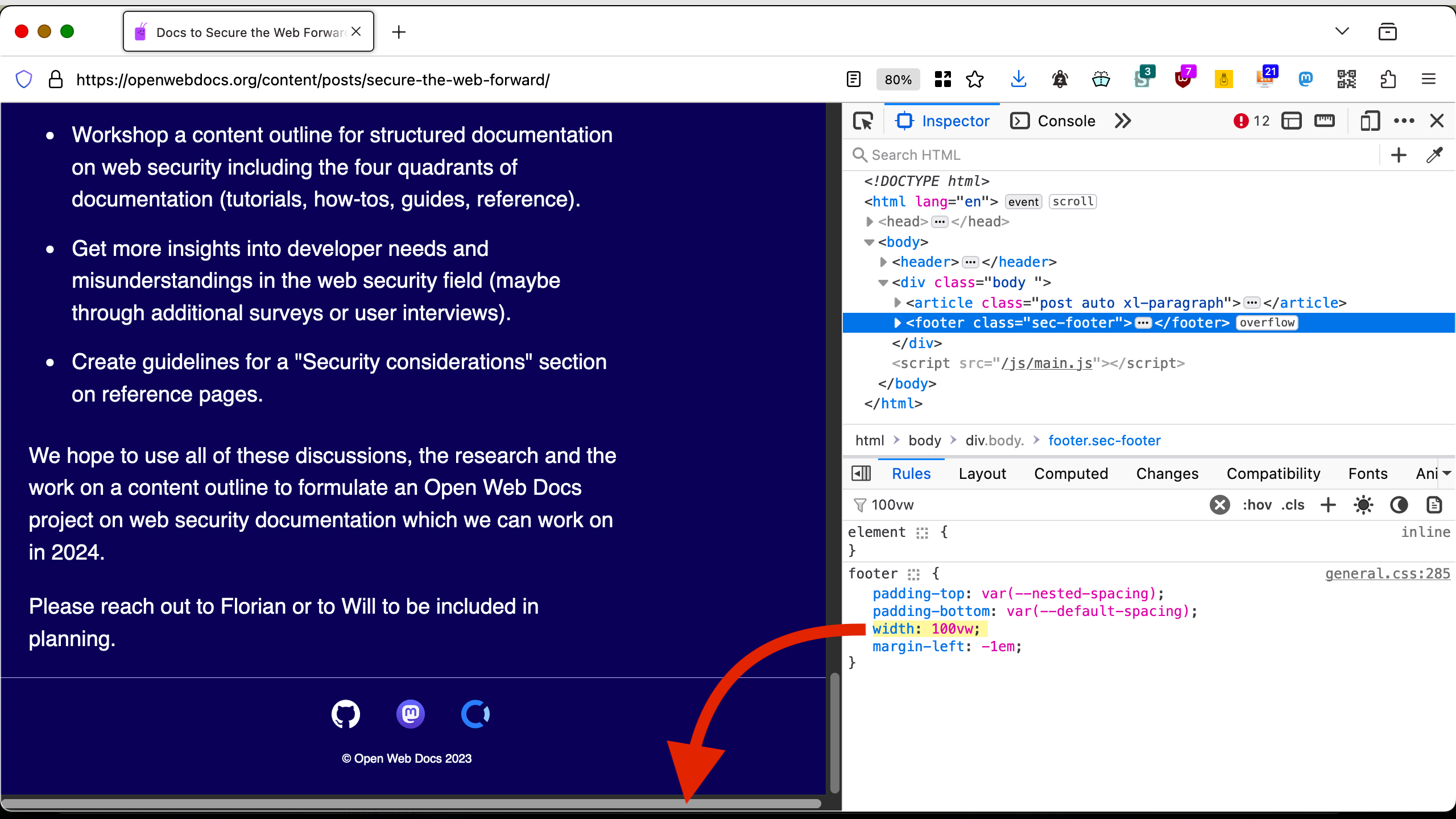Show more devtools tabs chevron
Image resolution: width=1456 pixels, height=819 pixels.
pos(1123,121)
